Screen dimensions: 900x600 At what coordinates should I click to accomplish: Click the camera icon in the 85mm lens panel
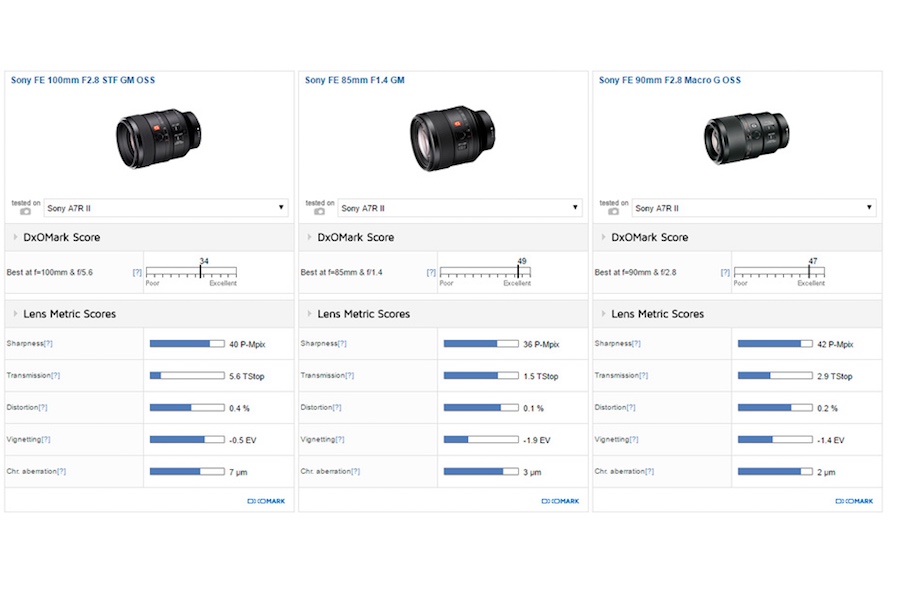point(319,212)
